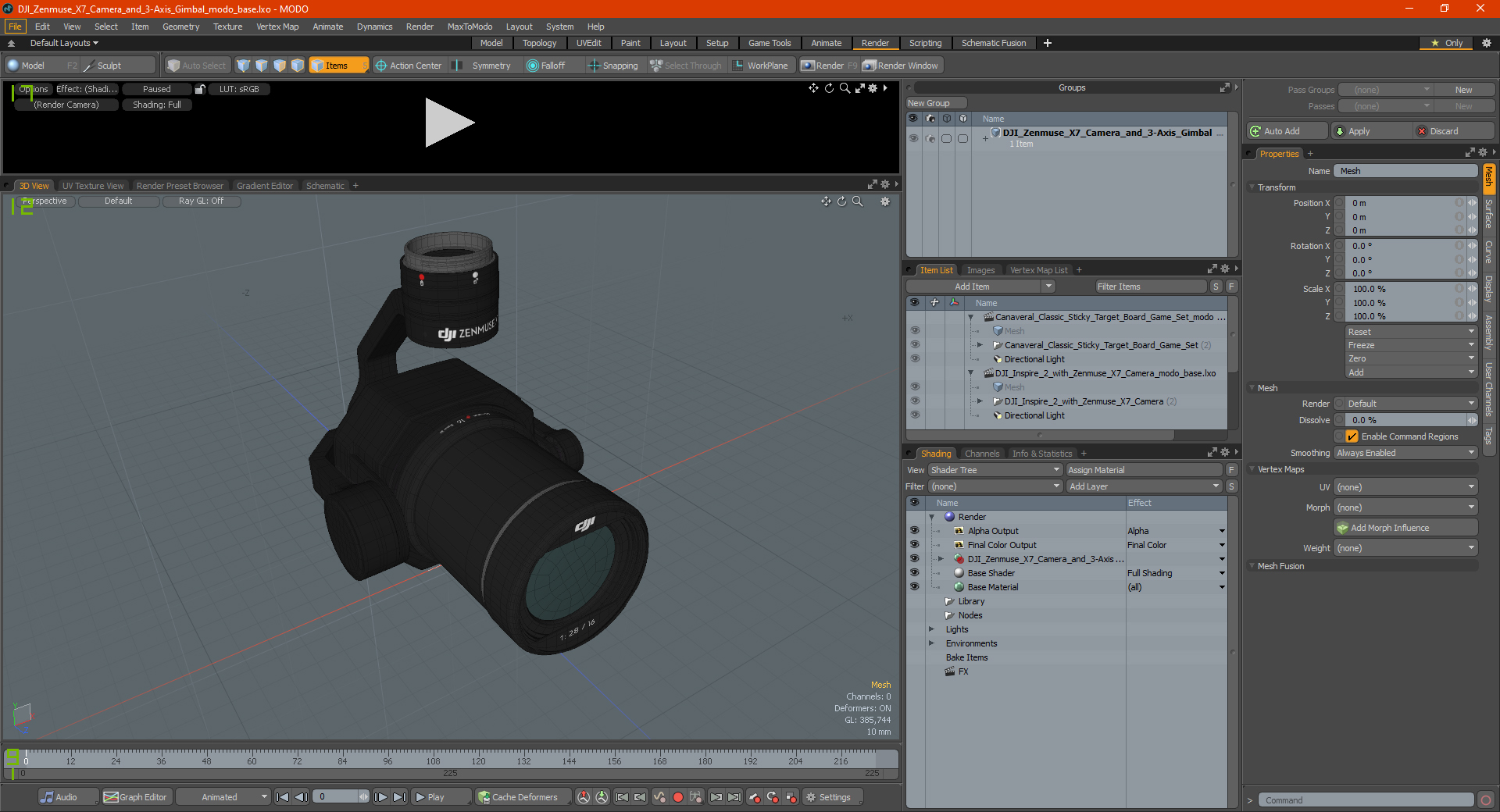Go to first frame

point(283,797)
